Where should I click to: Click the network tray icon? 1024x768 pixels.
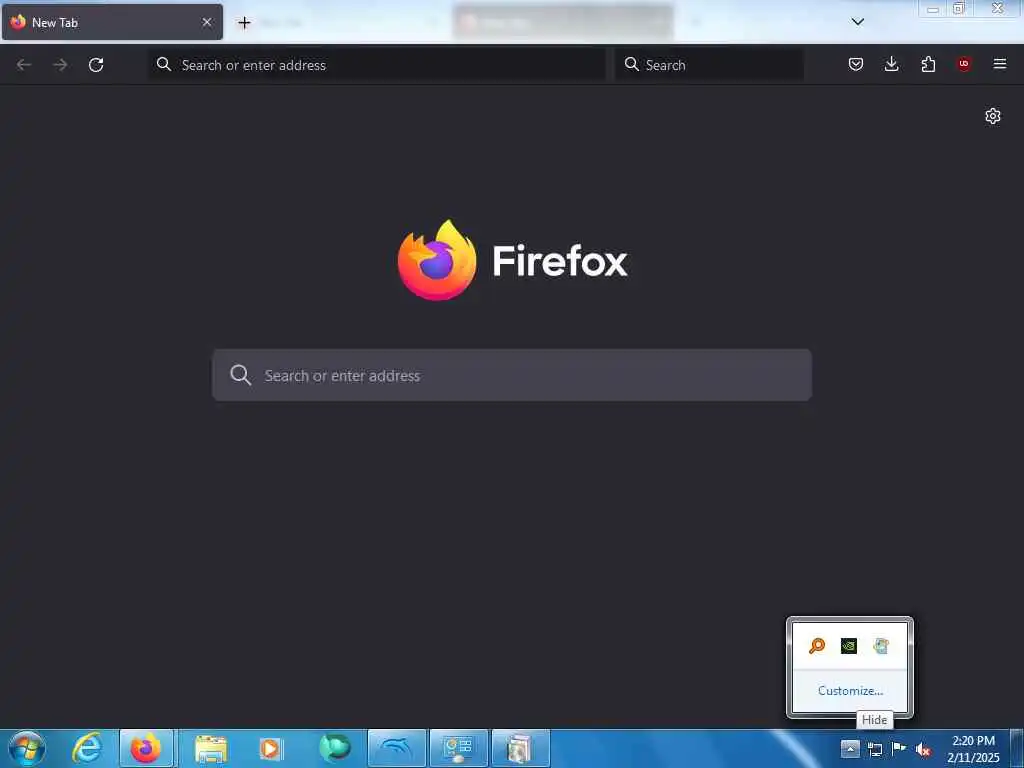(x=874, y=749)
